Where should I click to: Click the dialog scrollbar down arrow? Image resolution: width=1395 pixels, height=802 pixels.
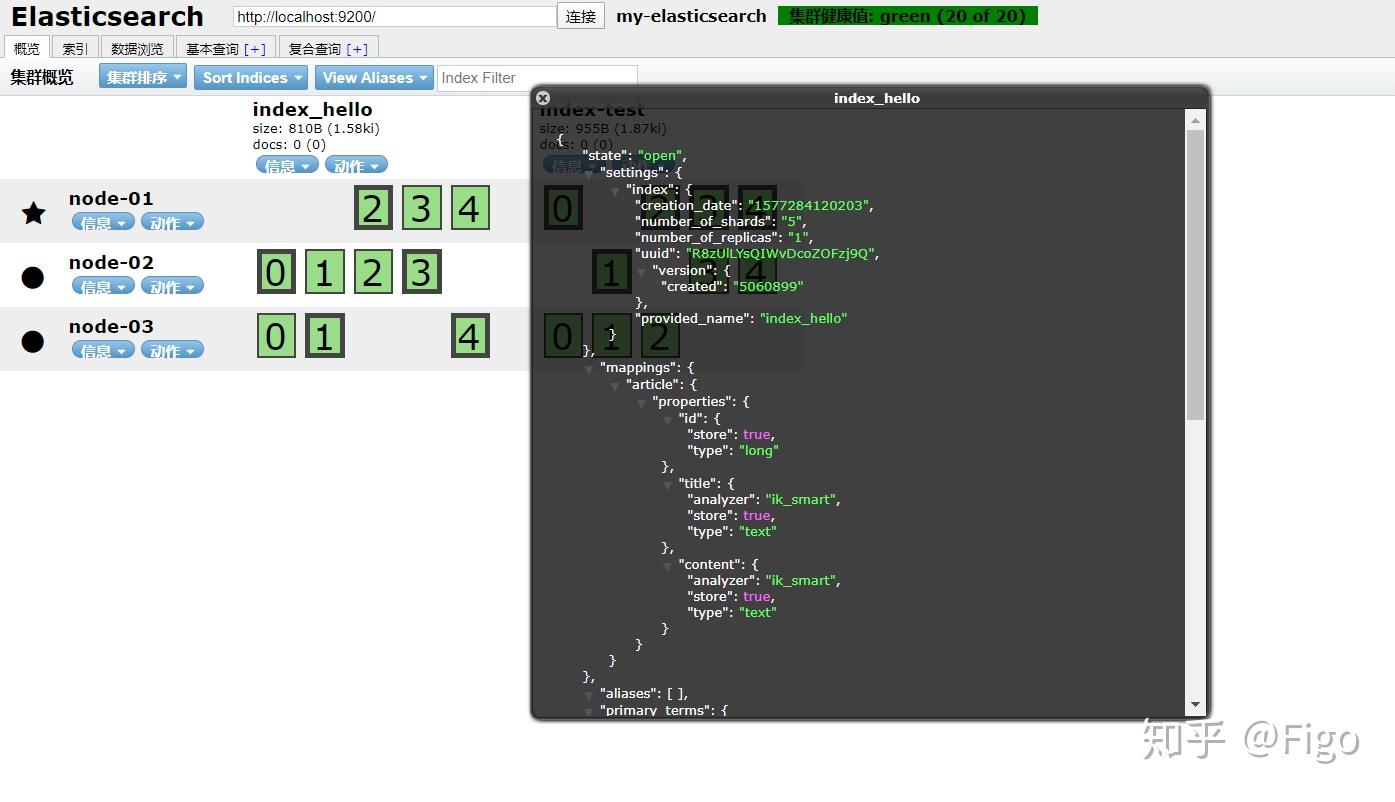click(1195, 704)
